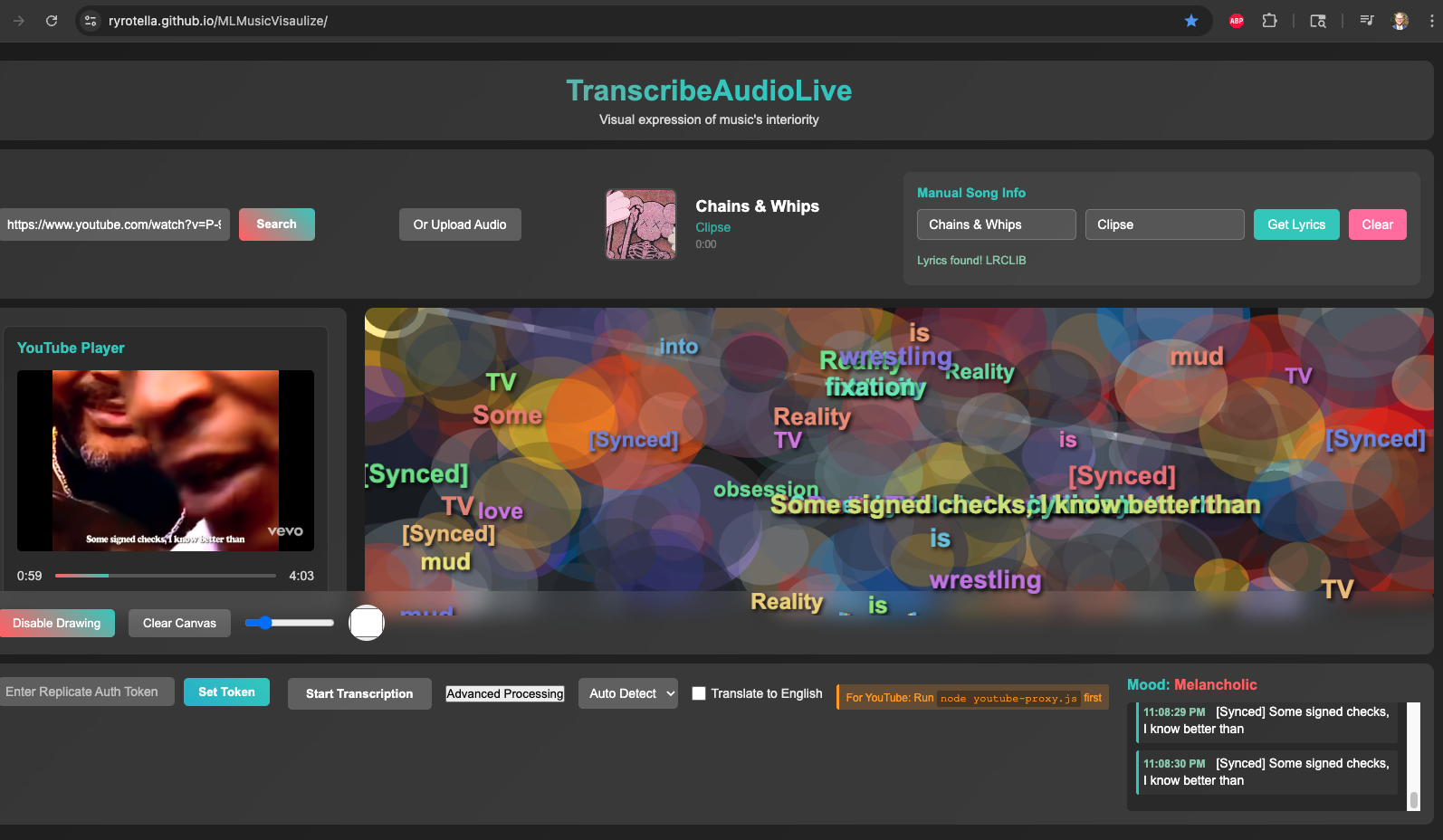This screenshot has width=1443, height=840.
Task: Focus the Enter Replicate Auth Token field
Action: point(87,692)
